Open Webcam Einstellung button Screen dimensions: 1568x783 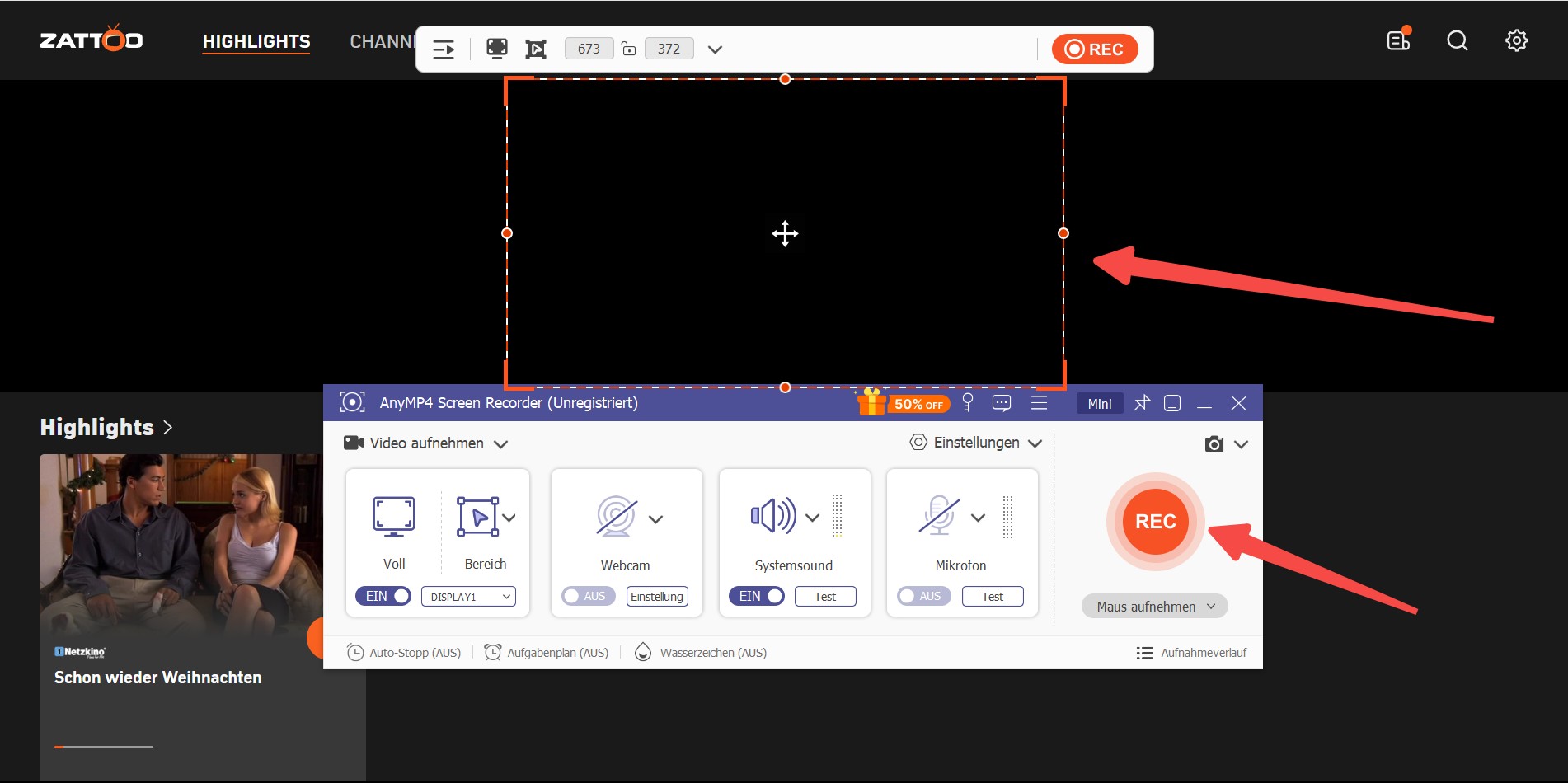[657, 596]
